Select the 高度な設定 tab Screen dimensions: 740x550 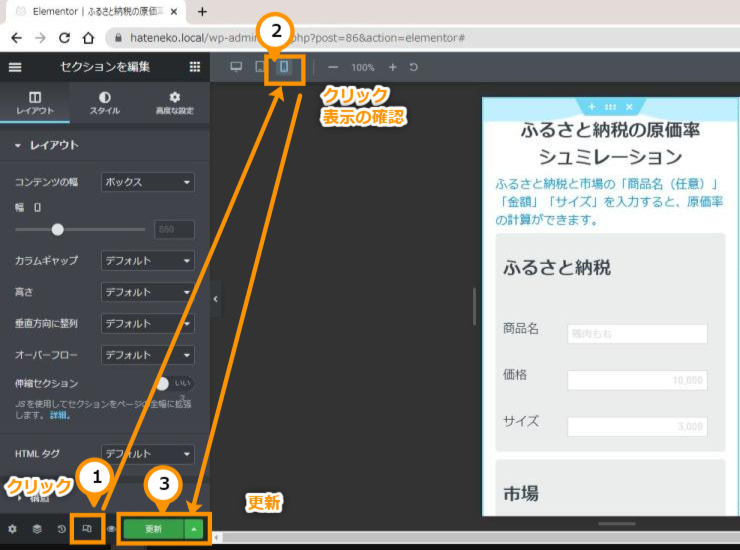(x=175, y=103)
